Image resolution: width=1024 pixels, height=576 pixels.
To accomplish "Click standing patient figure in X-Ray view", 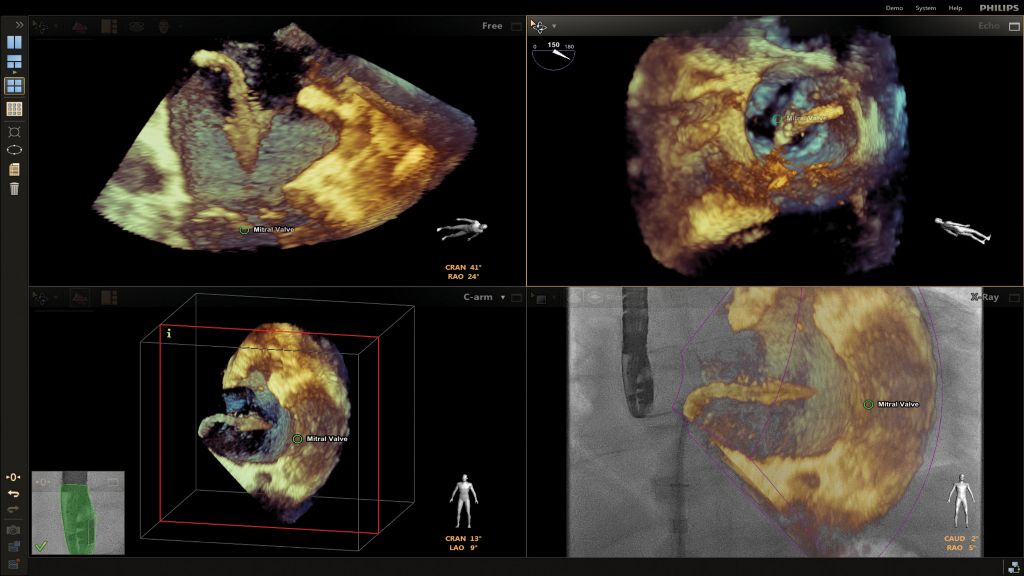I will [961, 501].
